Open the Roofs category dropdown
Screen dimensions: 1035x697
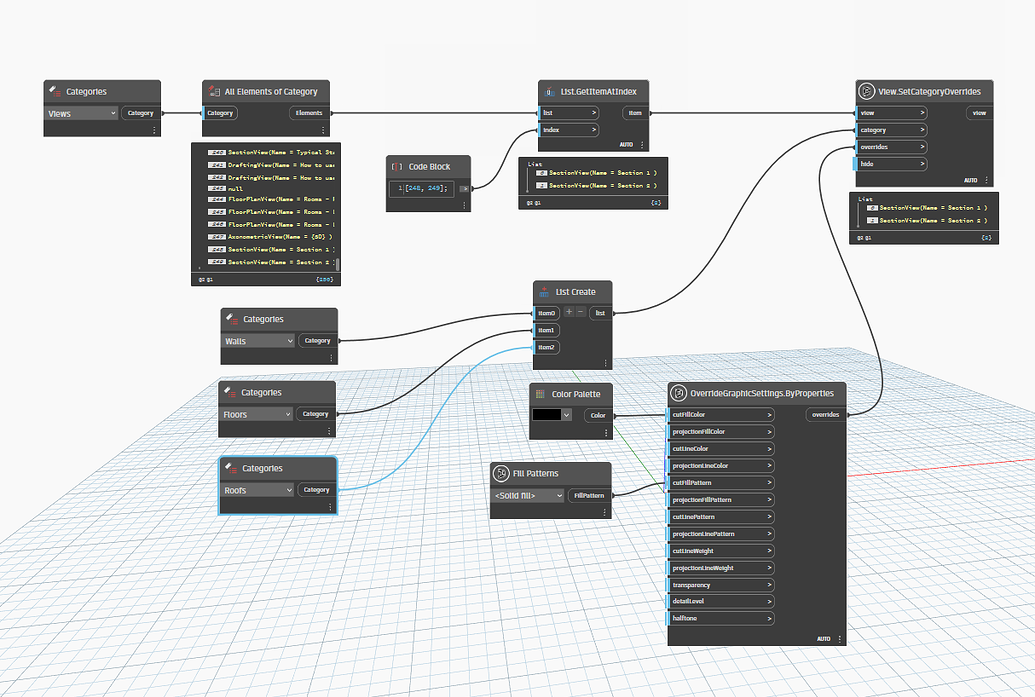click(257, 490)
